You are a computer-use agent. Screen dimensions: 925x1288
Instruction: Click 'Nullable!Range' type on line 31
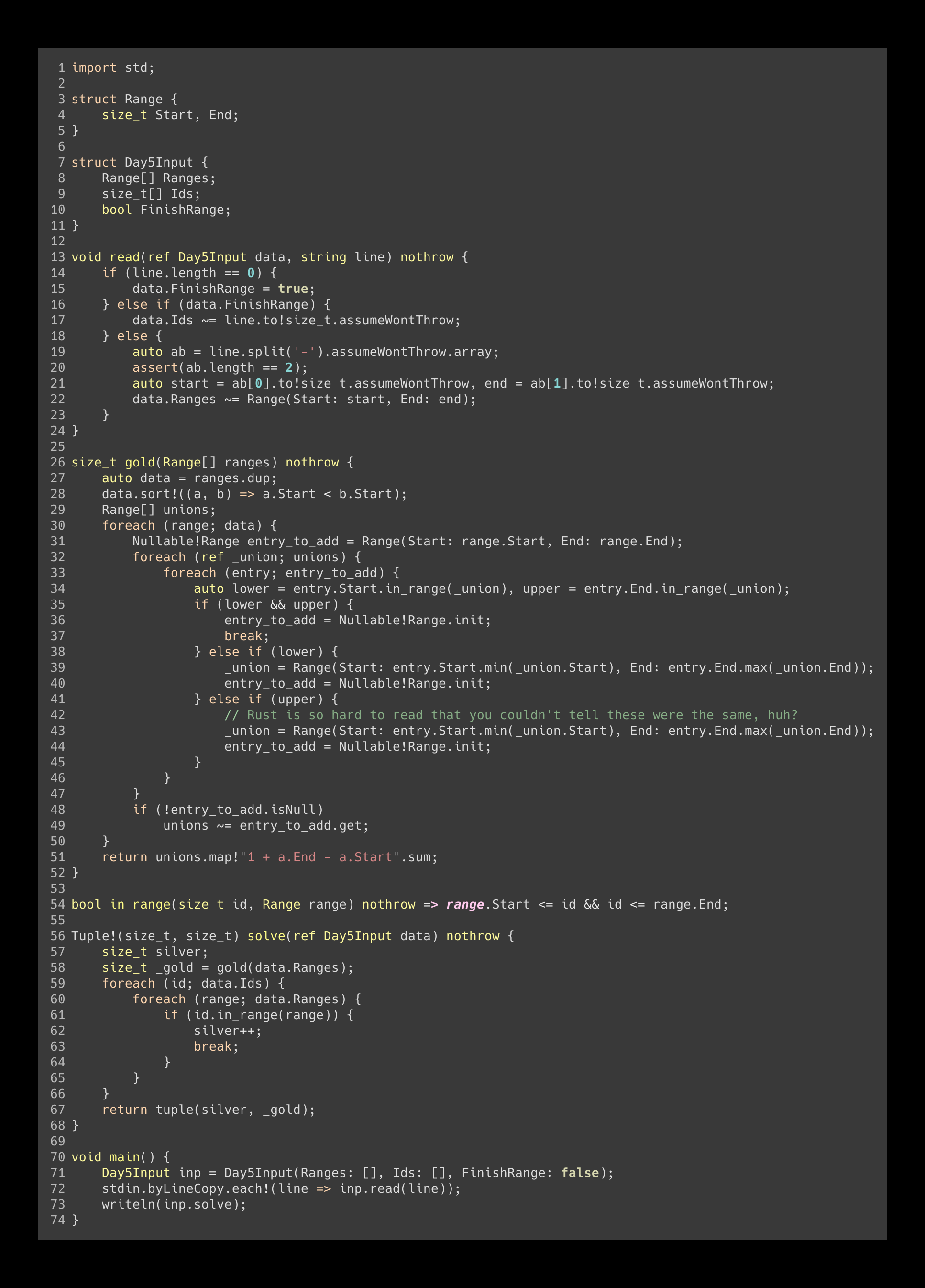(x=186, y=542)
